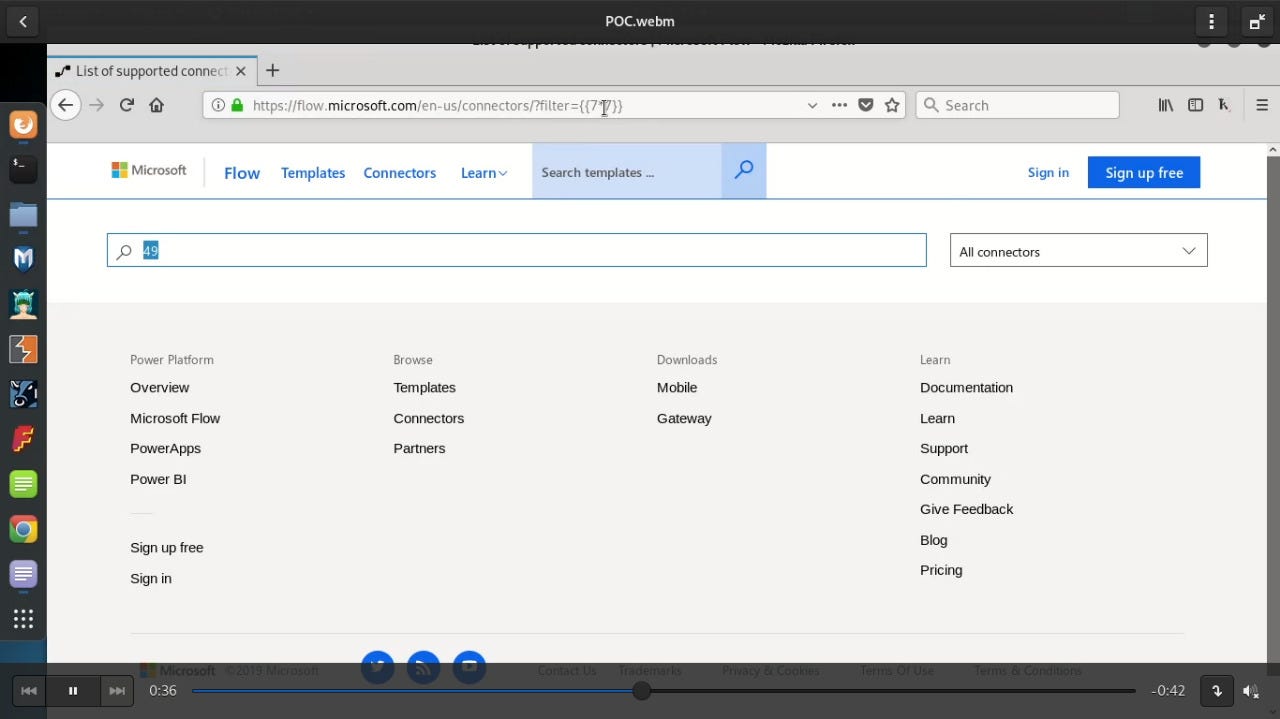The image size is (1280, 719).
Task: Save page to Pocket
Action: click(866, 105)
